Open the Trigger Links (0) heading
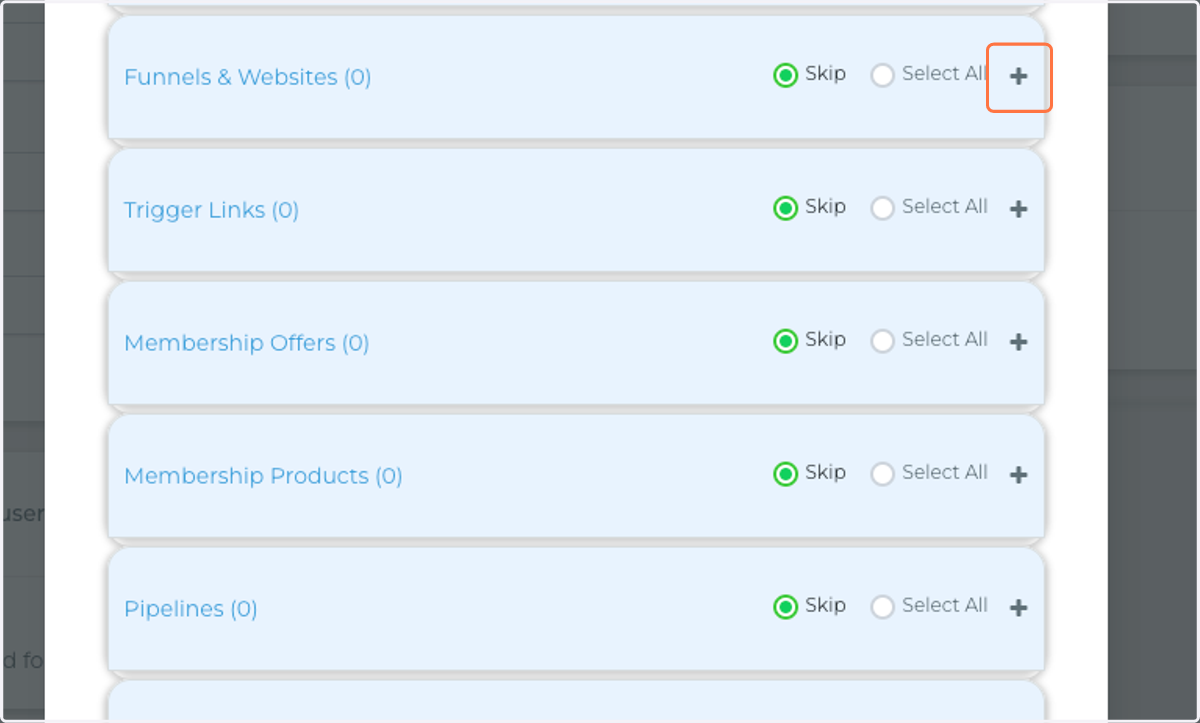 point(211,210)
